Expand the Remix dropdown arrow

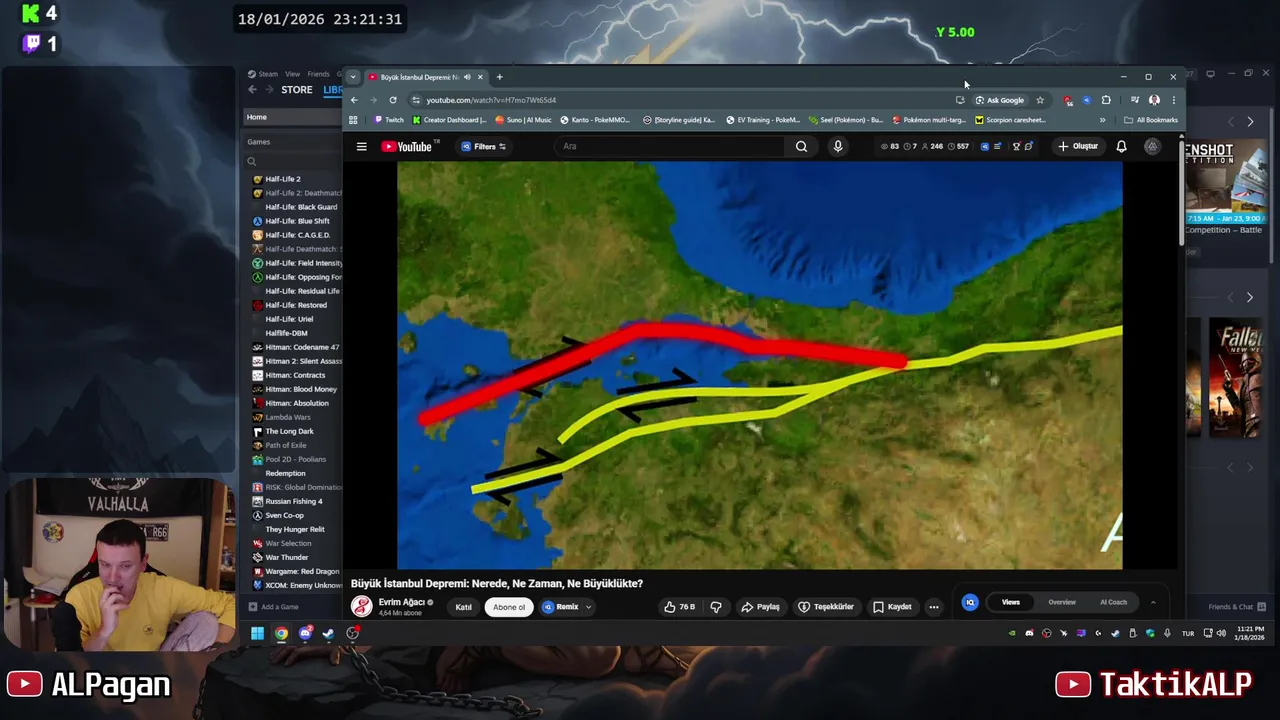[x=588, y=607]
